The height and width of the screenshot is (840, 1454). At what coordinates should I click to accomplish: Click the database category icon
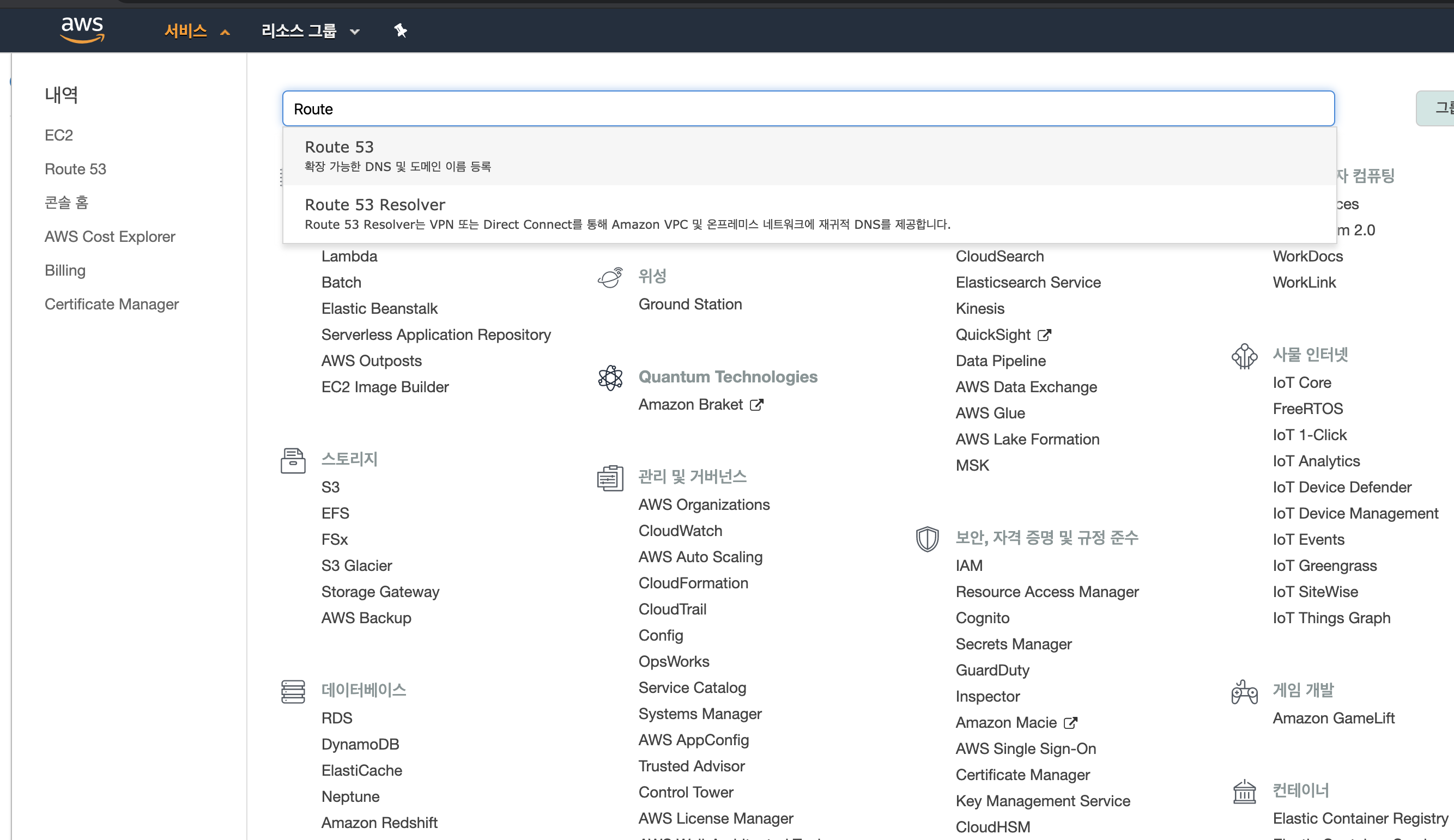(293, 691)
